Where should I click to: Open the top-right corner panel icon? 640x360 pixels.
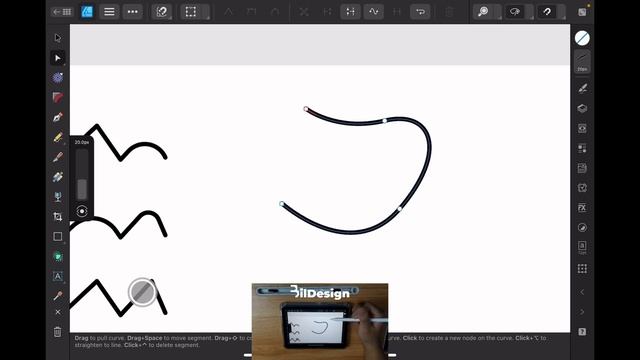click(x=582, y=12)
